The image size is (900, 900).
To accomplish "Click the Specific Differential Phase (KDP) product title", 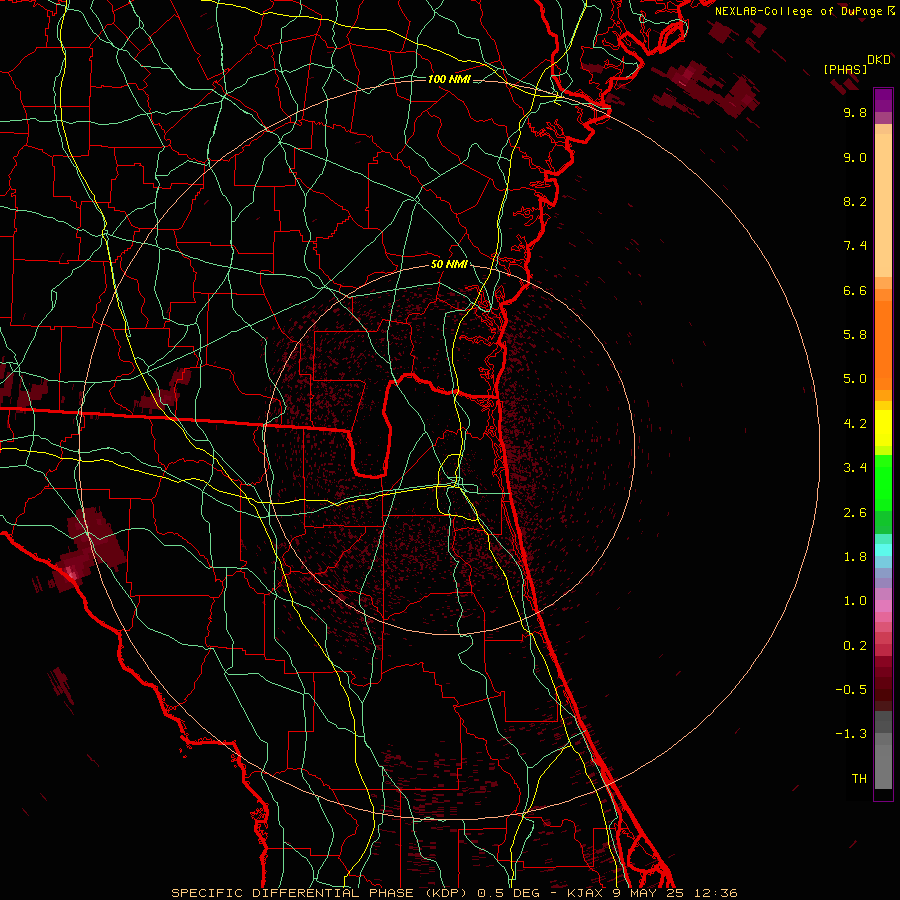I will (x=319, y=893).
